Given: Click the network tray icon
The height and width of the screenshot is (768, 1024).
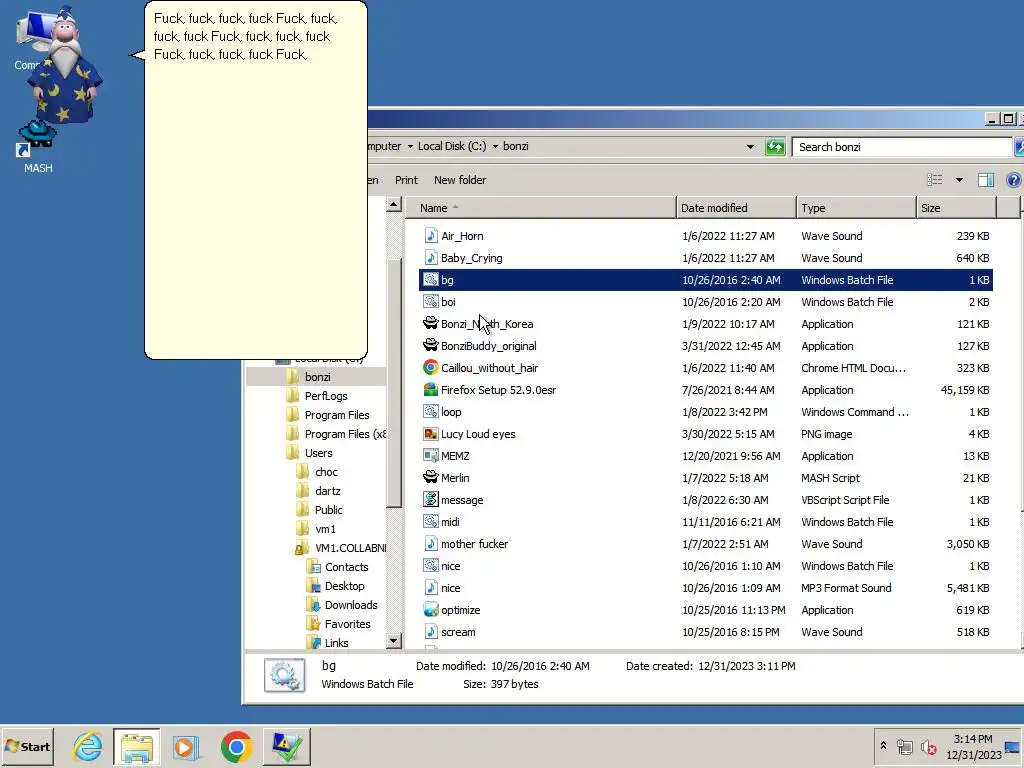Looking at the screenshot, I should point(904,746).
